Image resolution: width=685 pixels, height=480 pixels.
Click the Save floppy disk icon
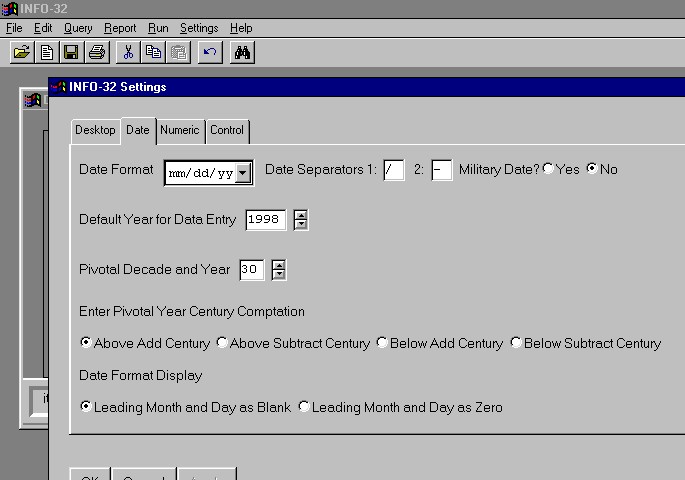click(72, 52)
